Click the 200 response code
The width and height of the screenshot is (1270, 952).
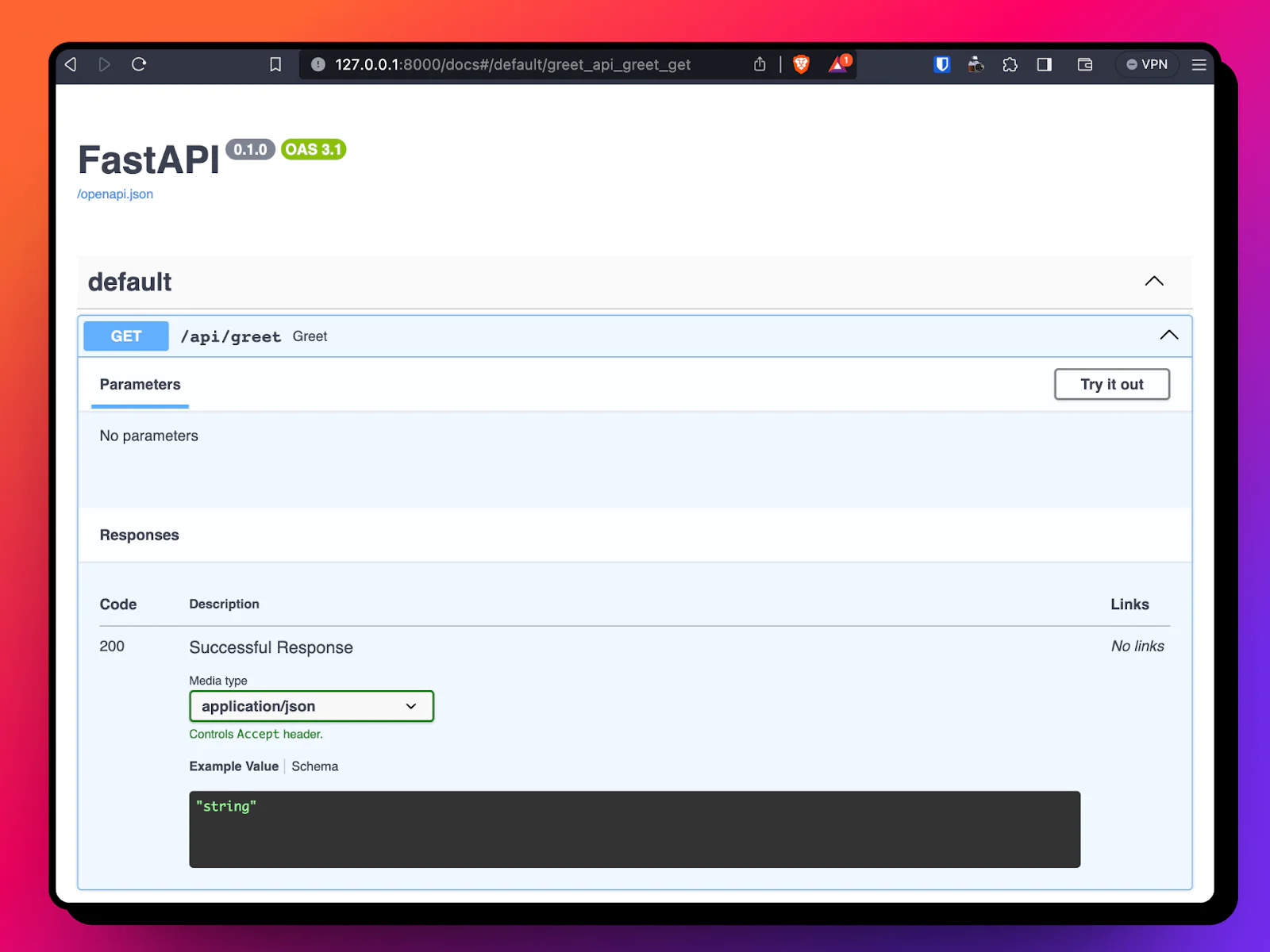pyautogui.click(x=112, y=646)
